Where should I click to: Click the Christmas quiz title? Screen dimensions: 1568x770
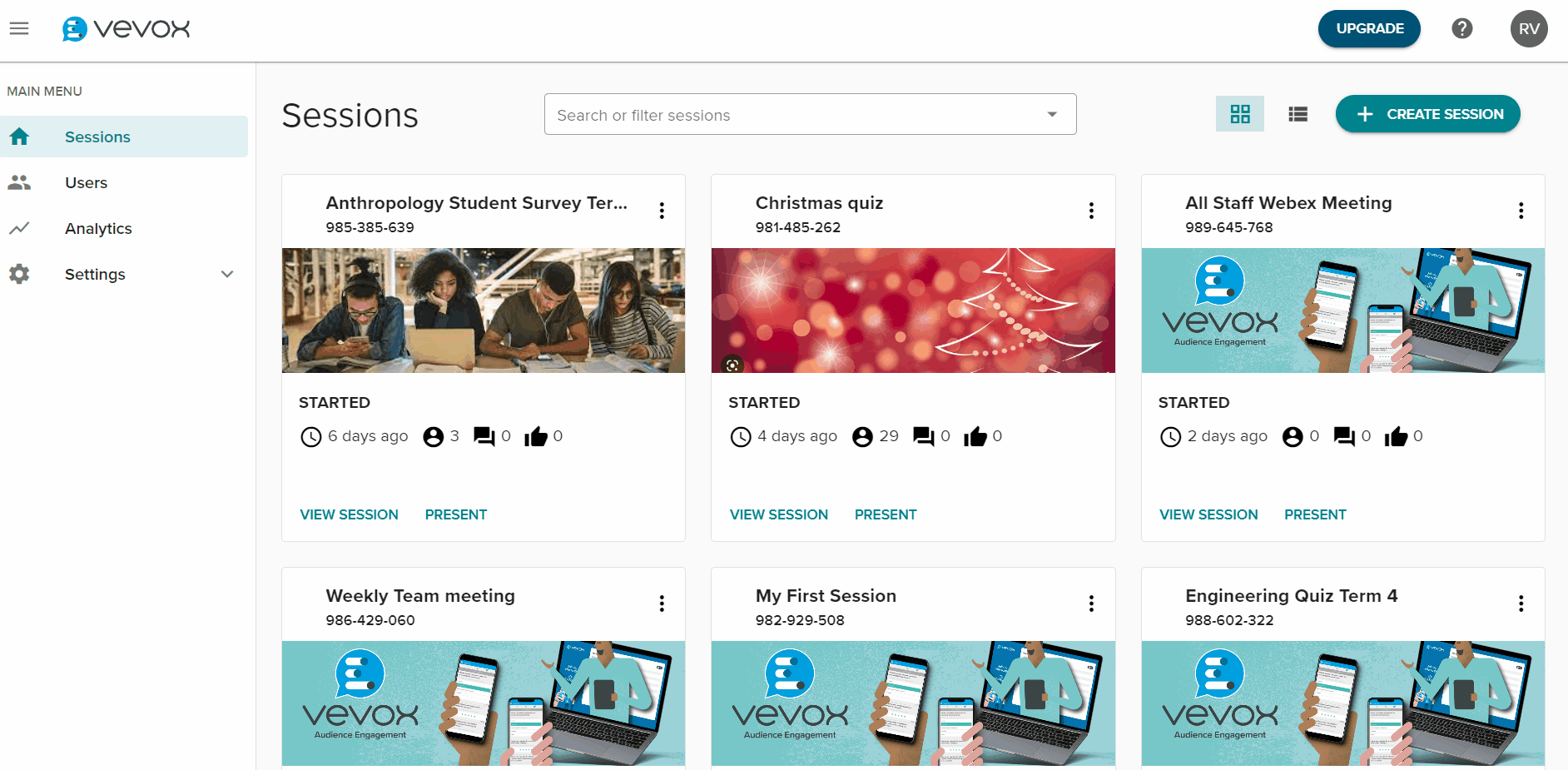819,203
